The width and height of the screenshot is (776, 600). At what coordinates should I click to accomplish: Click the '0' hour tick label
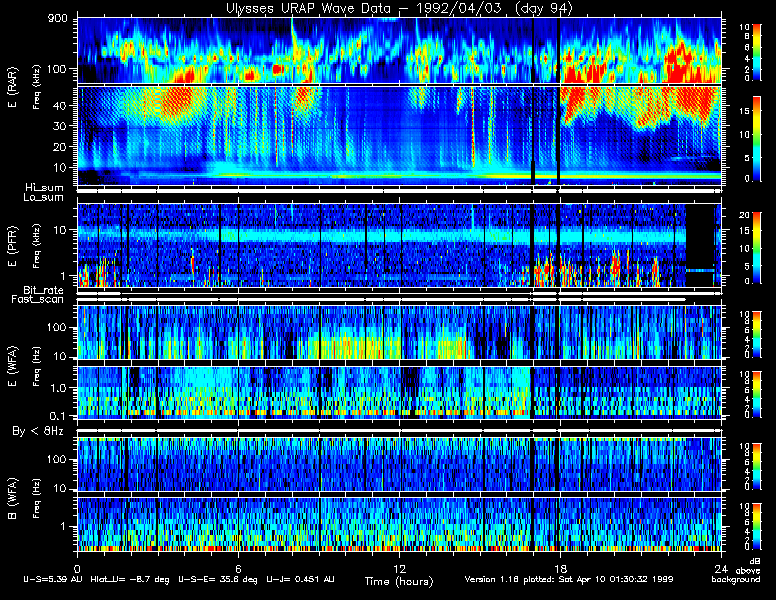click(77, 568)
